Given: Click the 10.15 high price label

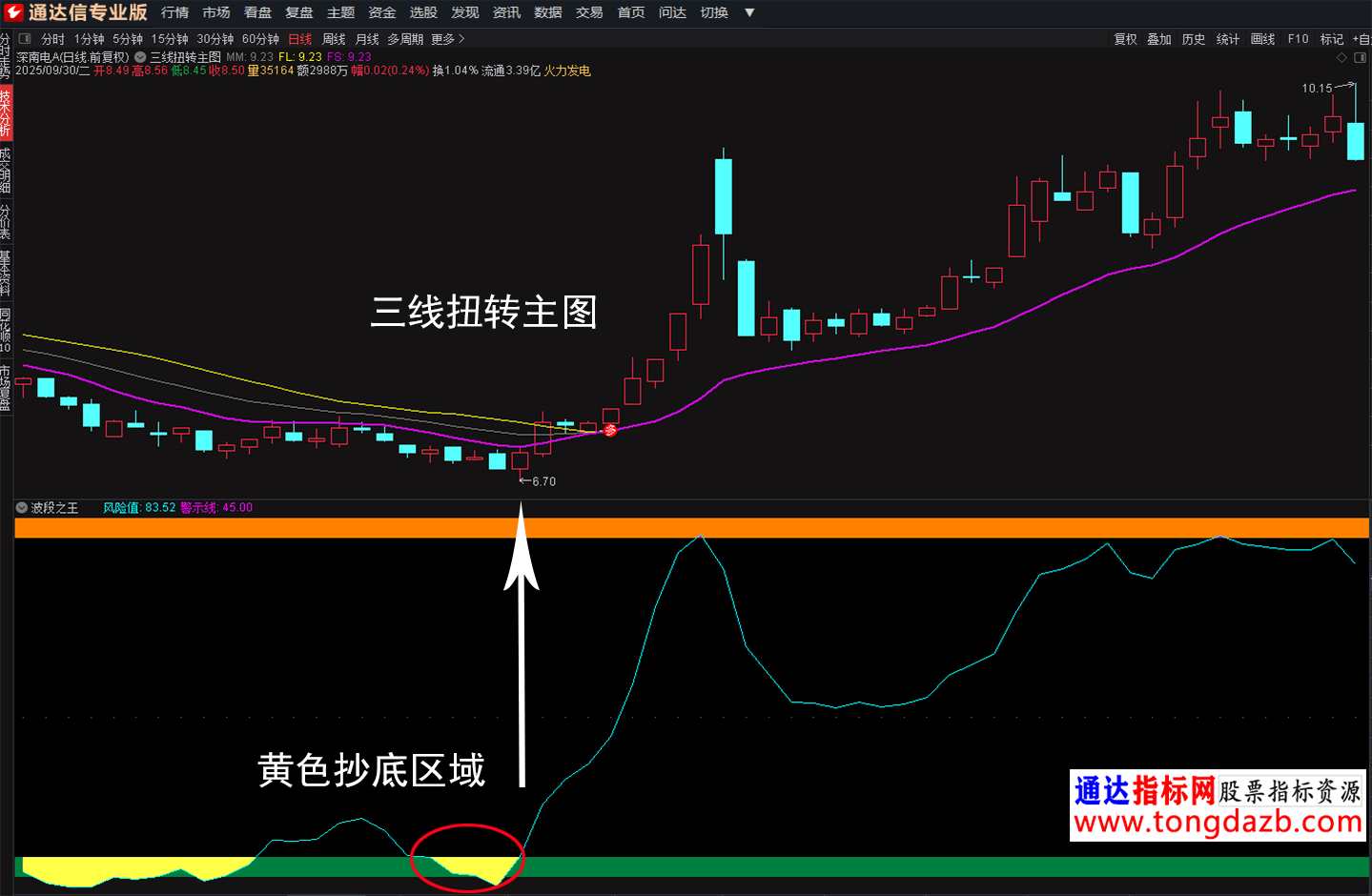Looking at the screenshot, I should click(1317, 89).
